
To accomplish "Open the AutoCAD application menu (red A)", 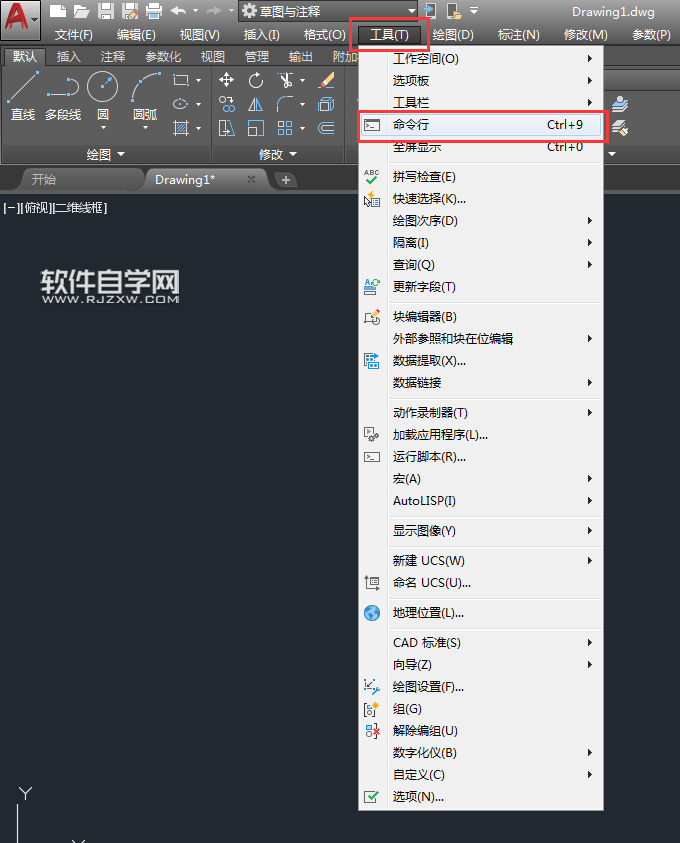I will click(x=20, y=19).
